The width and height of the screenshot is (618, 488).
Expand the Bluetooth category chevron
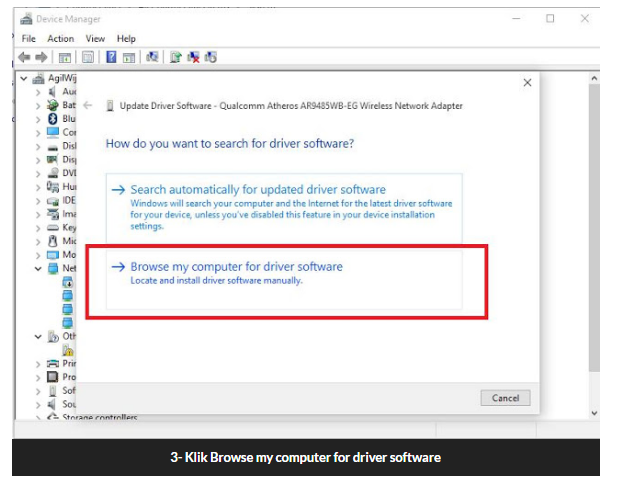click(38, 119)
